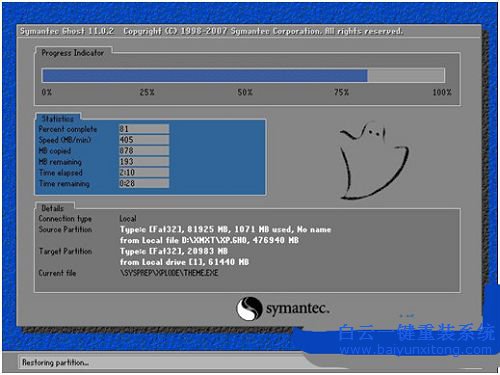This screenshot has width=500, height=375.
Task: Click the baiyunxitong.com watermark link
Action: coord(416,350)
